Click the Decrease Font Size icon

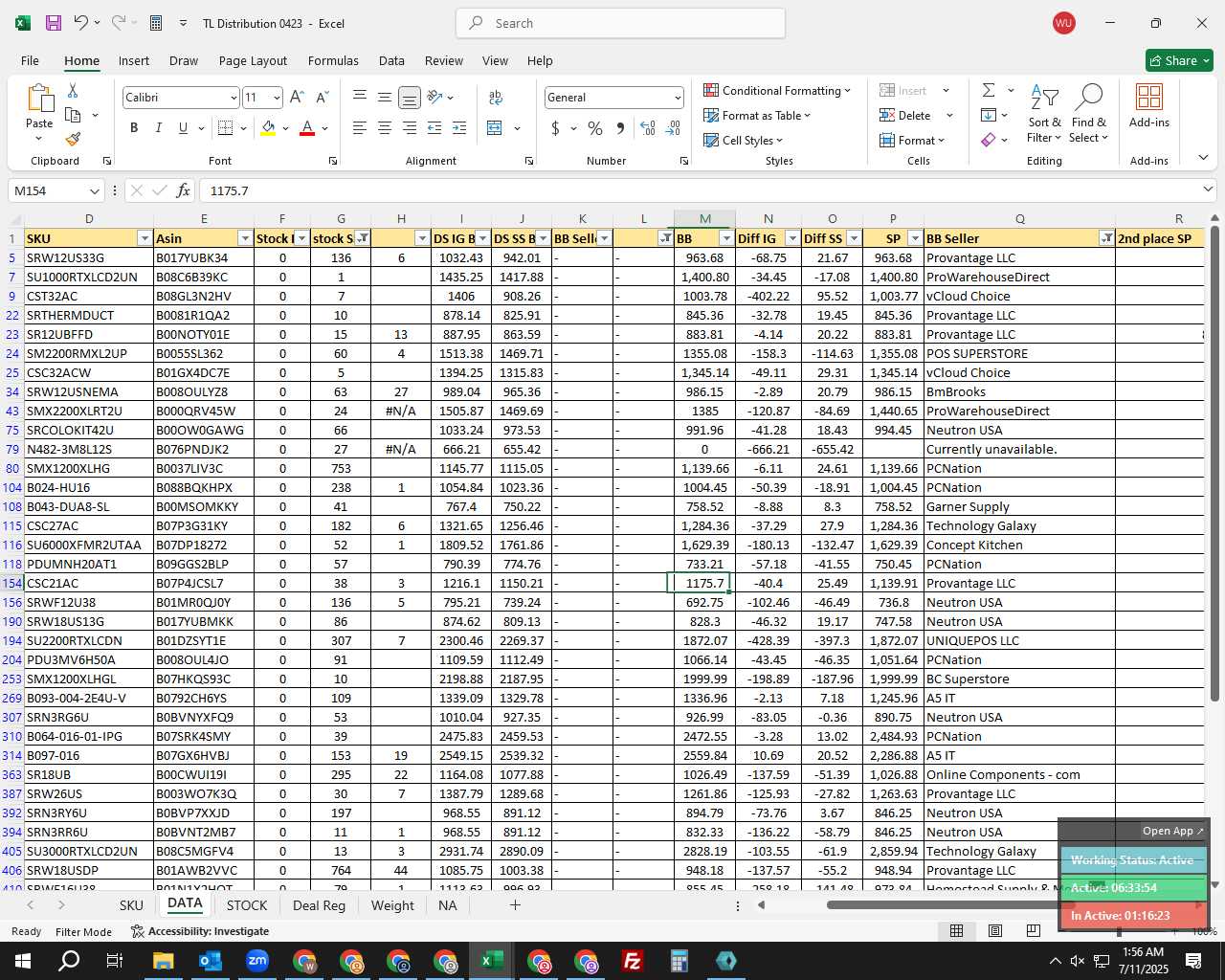(322, 98)
